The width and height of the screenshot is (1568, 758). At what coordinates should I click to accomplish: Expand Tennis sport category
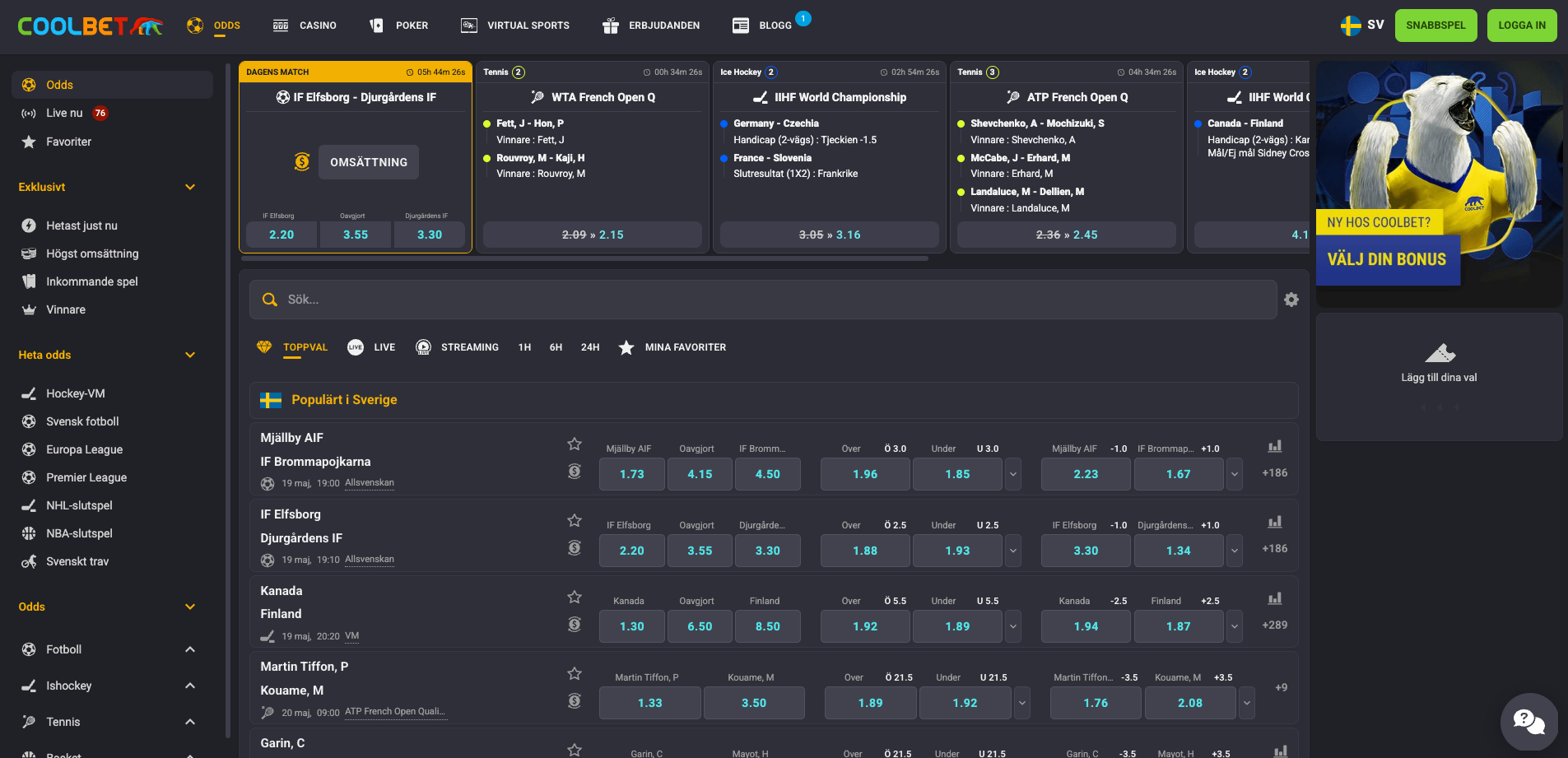click(x=190, y=722)
